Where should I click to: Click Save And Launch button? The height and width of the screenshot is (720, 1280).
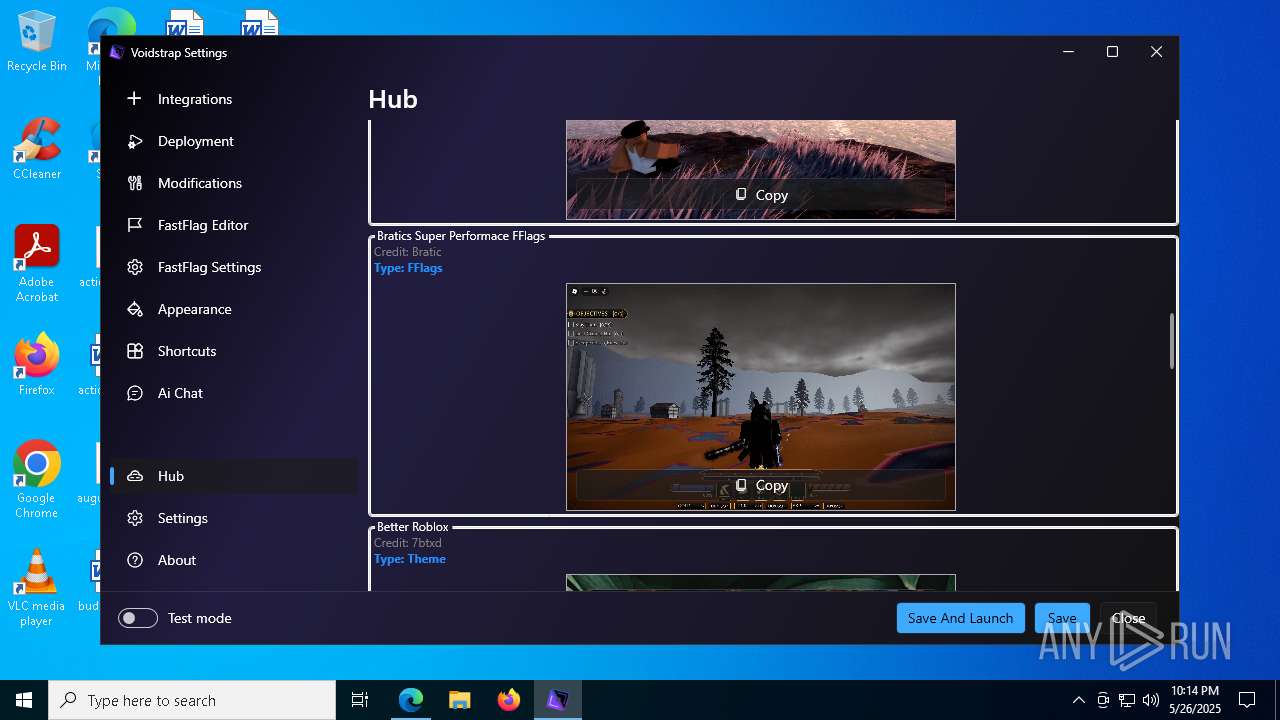[x=960, y=618]
